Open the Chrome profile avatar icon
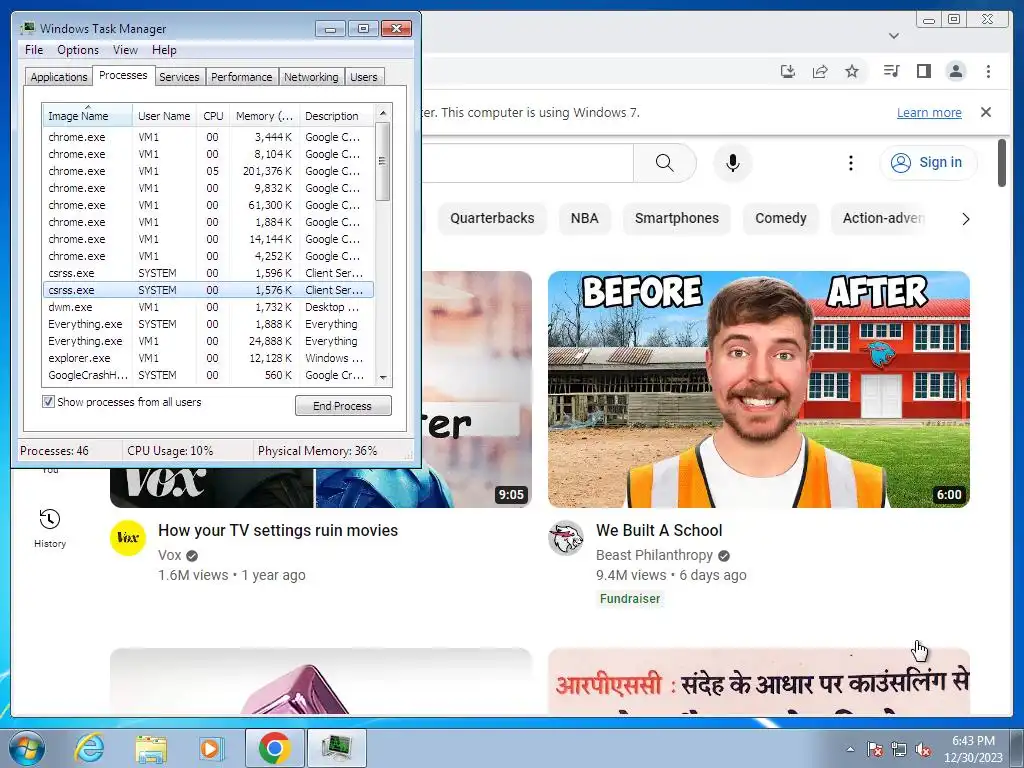This screenshot has width=1024, height=768. 955,71
